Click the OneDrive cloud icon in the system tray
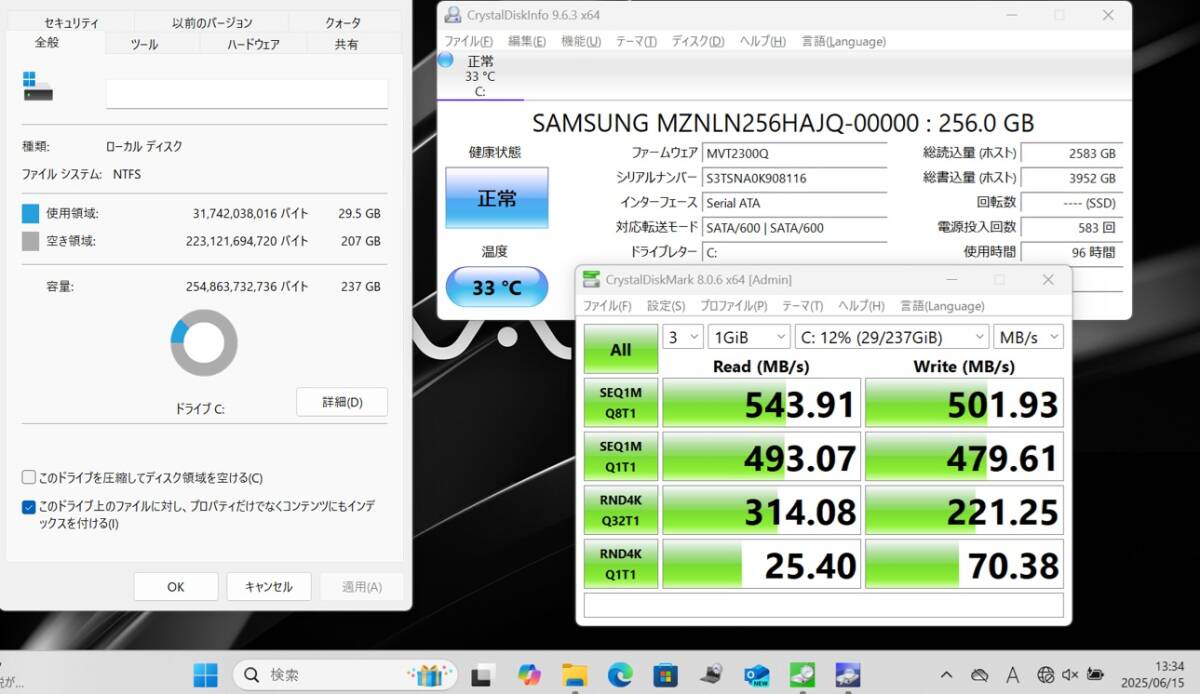The height and width of the screenshot is (694, 1200). (x=980, y=675)
